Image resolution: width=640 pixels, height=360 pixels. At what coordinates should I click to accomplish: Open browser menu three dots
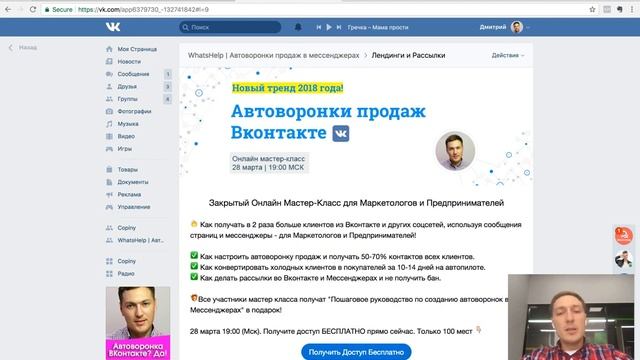(632, 9)
